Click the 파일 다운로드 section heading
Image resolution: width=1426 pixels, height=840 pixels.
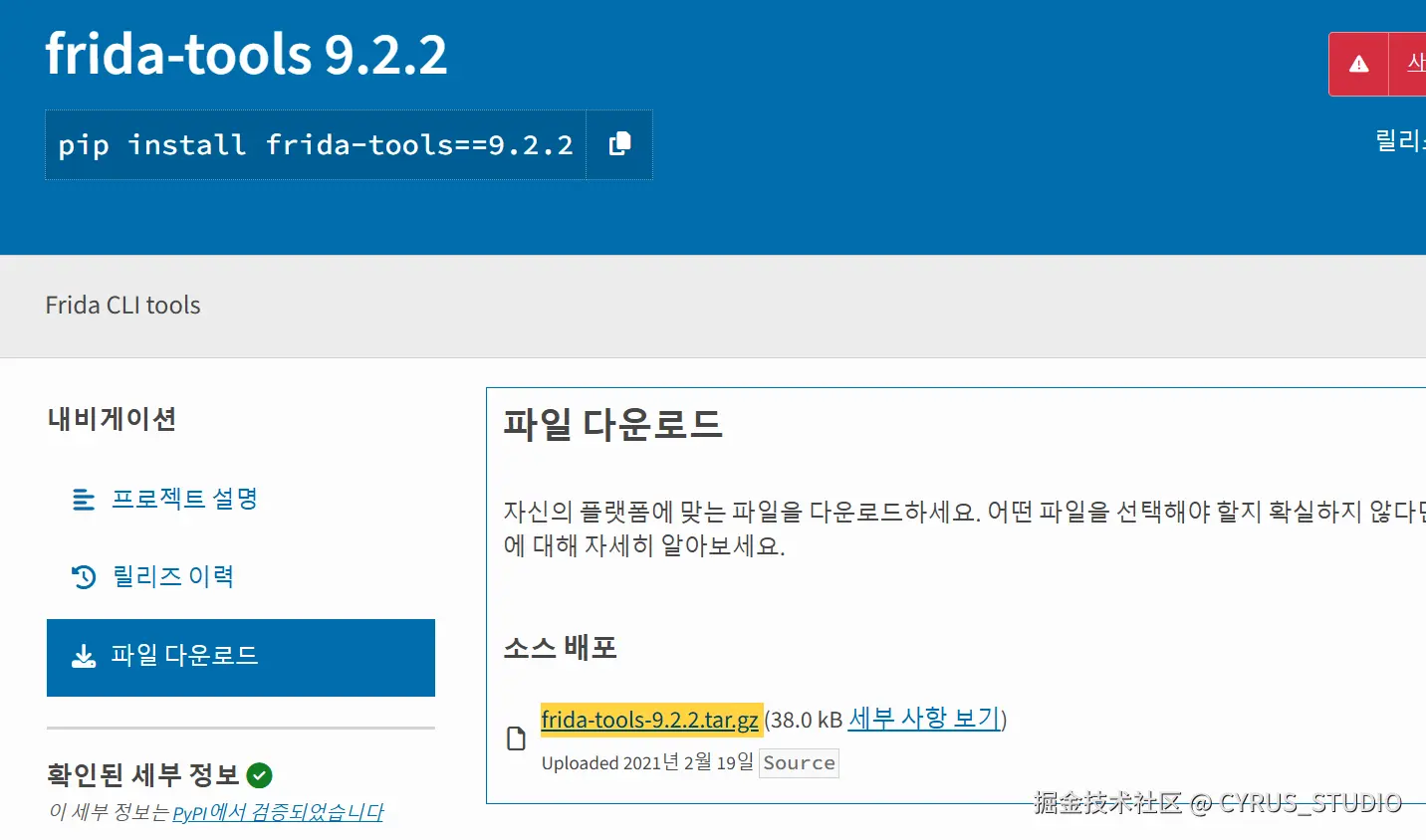(x=612, y=425)
